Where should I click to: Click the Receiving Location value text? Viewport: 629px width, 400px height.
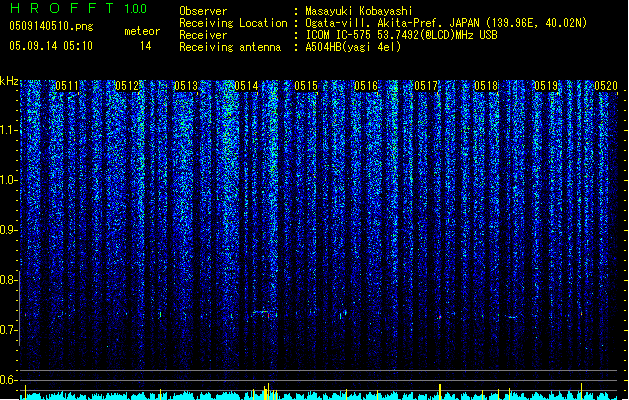446,23
